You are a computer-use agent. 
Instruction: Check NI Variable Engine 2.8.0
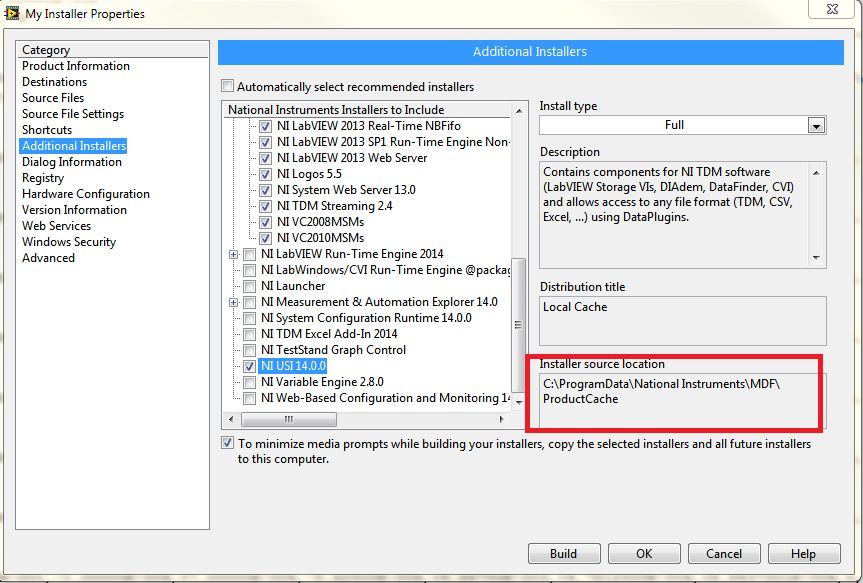pos(249,382)
